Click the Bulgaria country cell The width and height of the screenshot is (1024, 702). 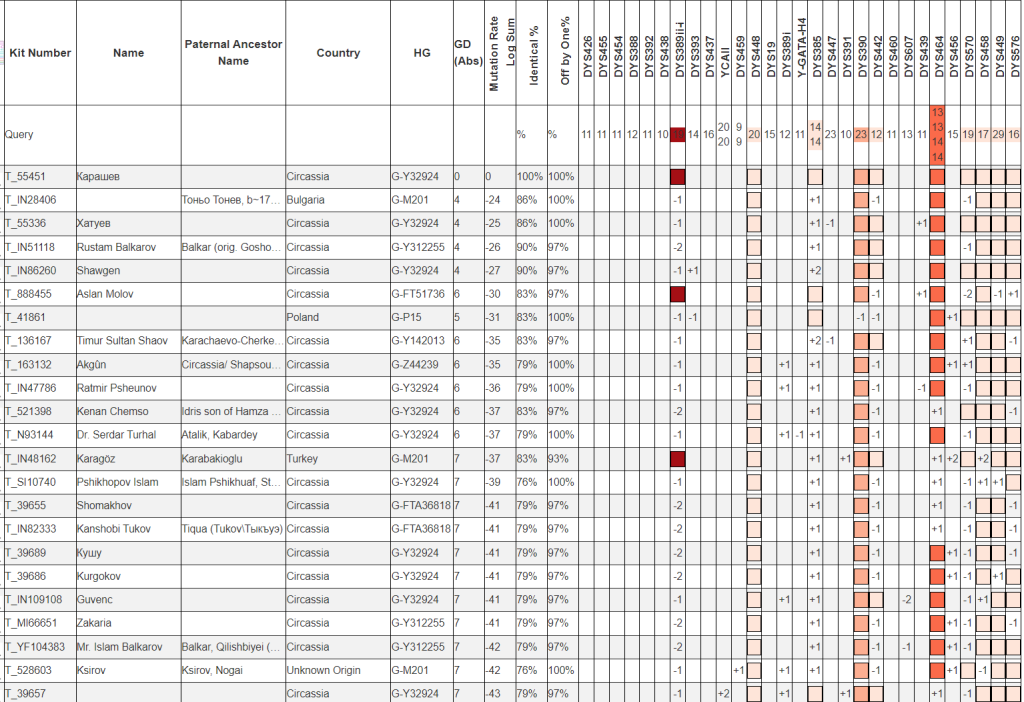[310, 200]
